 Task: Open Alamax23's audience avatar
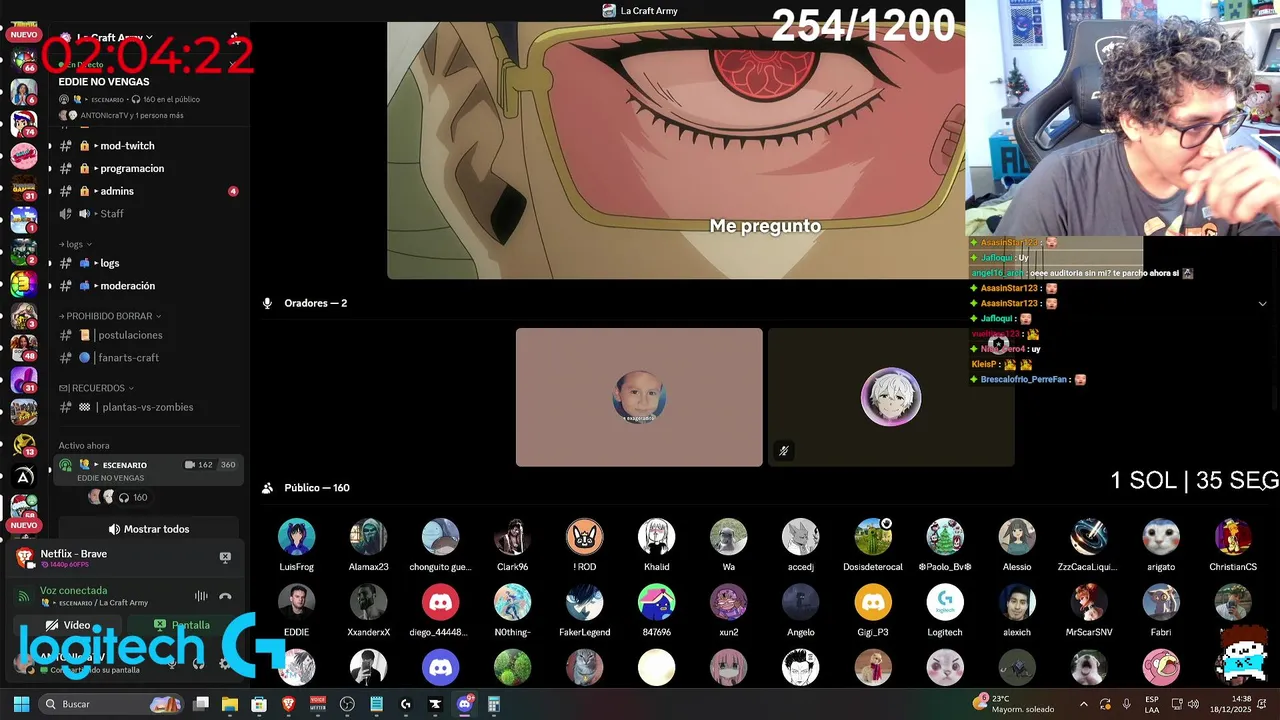coord(368,537)
